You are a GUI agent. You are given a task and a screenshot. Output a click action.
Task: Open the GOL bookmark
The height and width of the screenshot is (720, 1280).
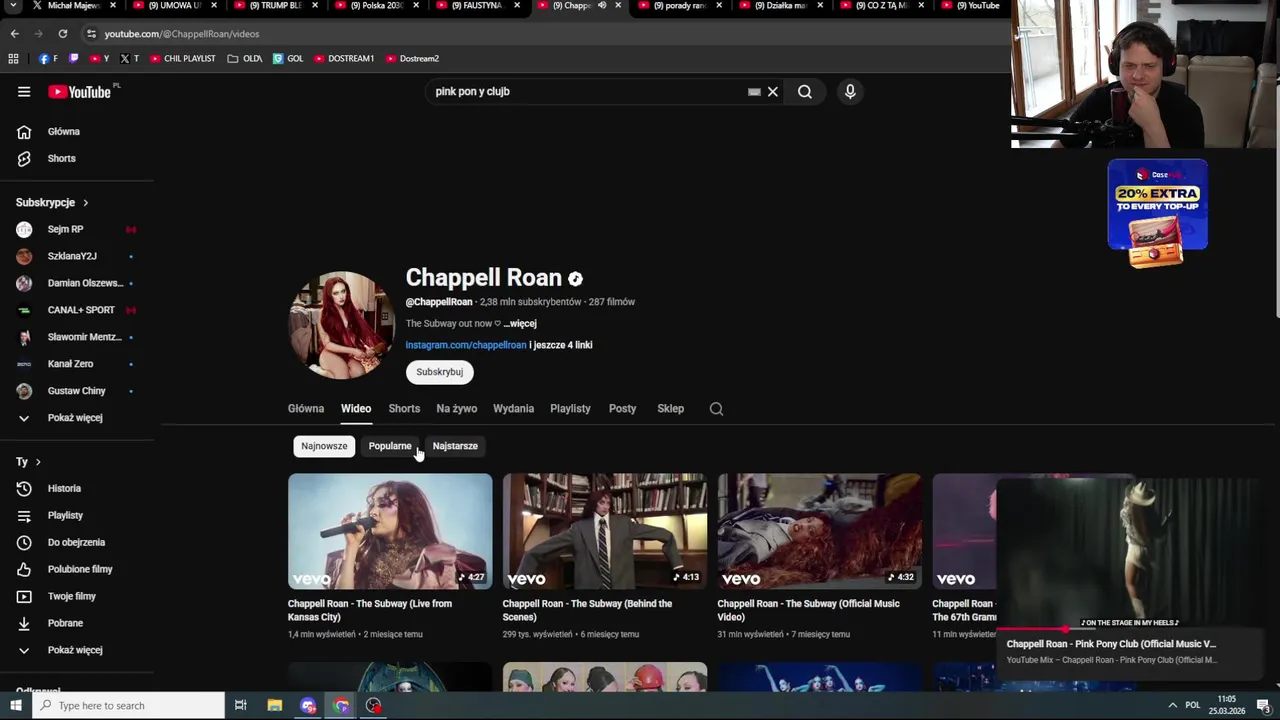click(x=288, y=59)
